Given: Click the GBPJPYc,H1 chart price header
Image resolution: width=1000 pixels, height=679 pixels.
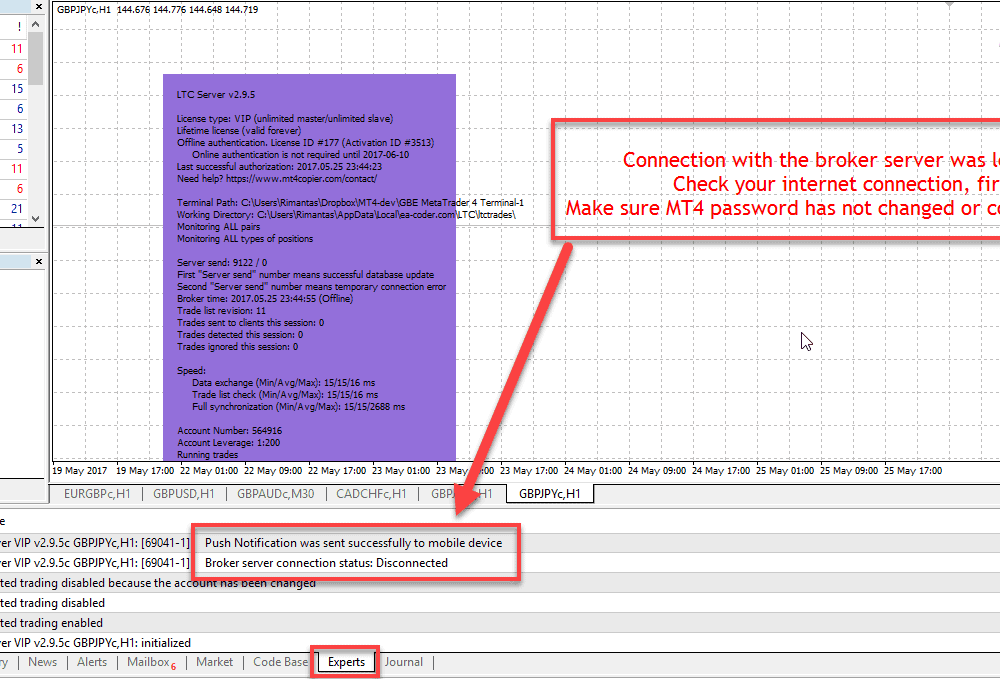Looking at the screenshot, I should pos(158,10).
